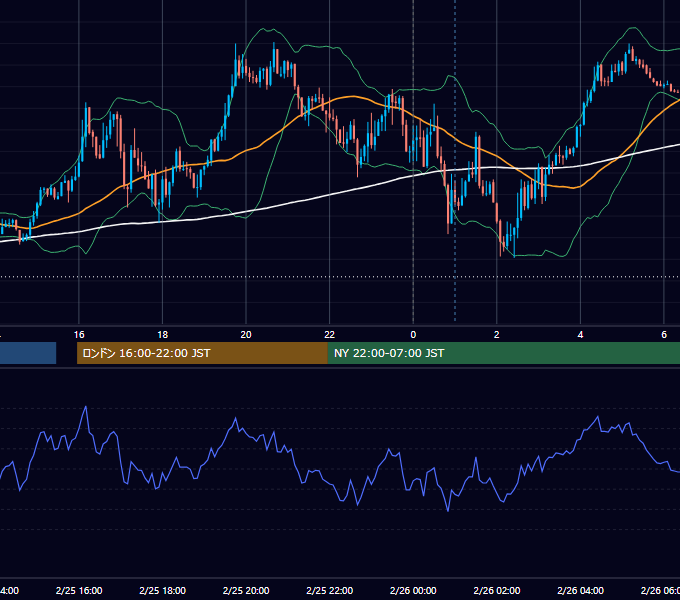The width and height of the screenshot is (680, 600).
Task: Click the NY 22:00-07:00 JST session bar
Action: 503,353
